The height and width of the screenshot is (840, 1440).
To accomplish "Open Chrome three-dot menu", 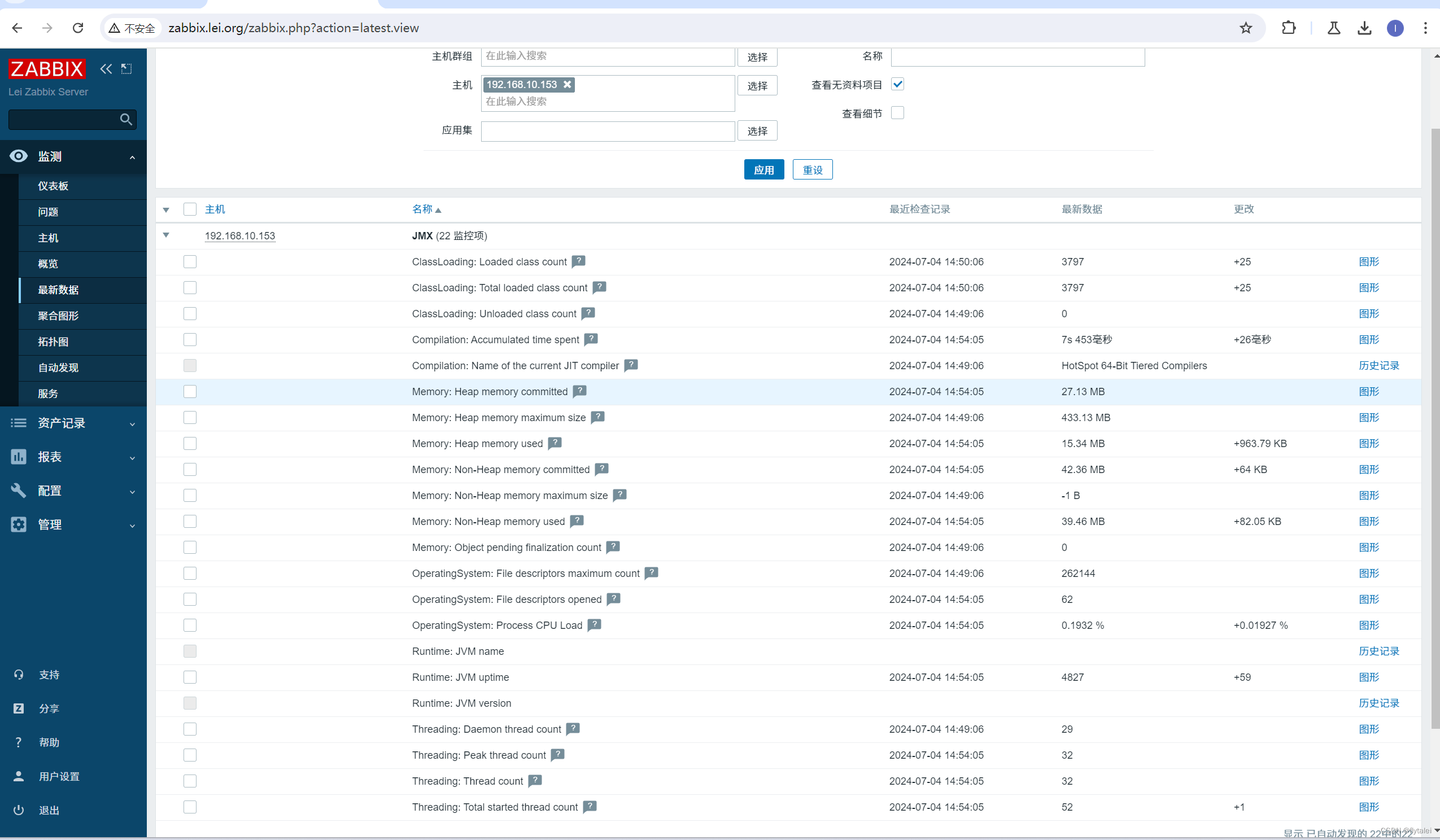I will click(x=1425, y=28).
